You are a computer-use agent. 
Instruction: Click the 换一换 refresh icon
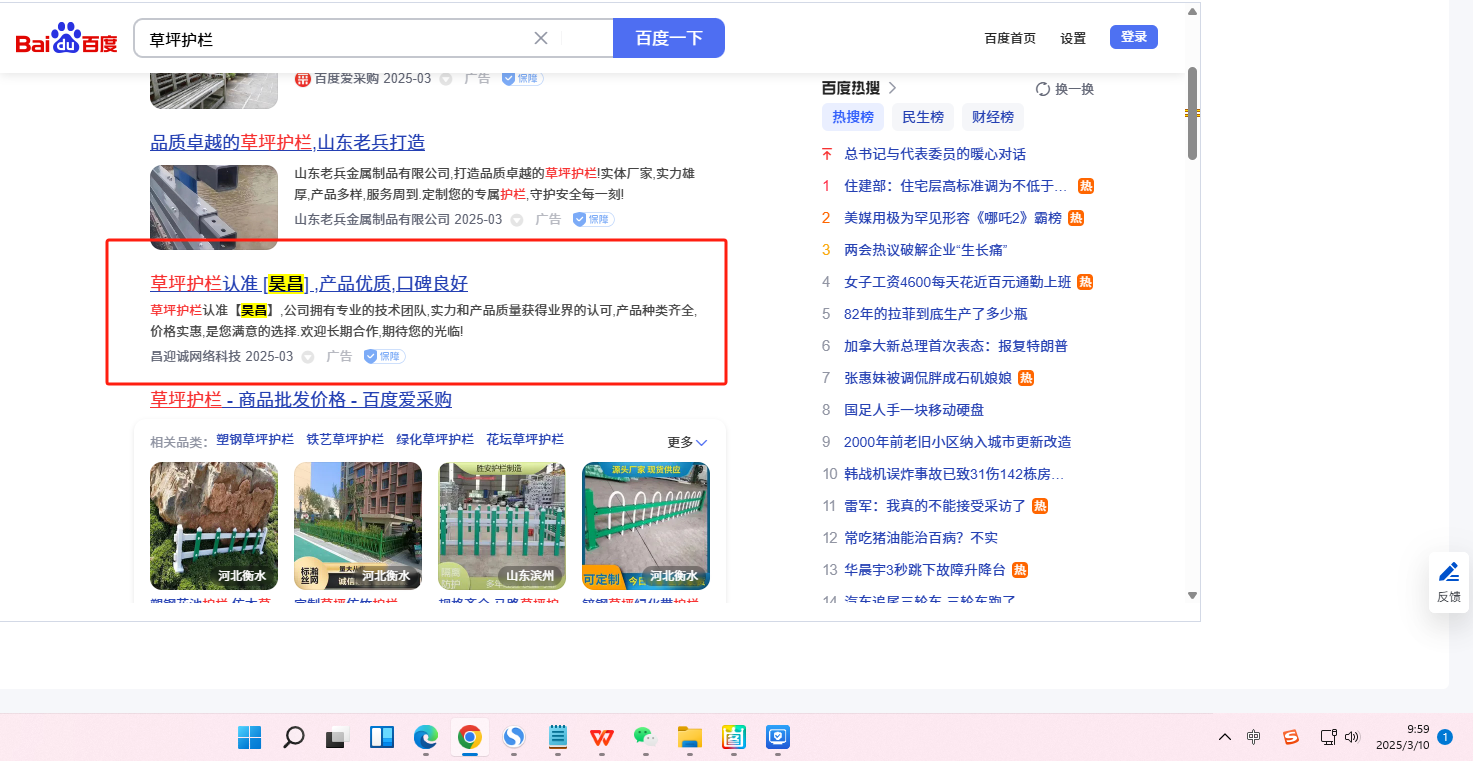(1042, 89)
